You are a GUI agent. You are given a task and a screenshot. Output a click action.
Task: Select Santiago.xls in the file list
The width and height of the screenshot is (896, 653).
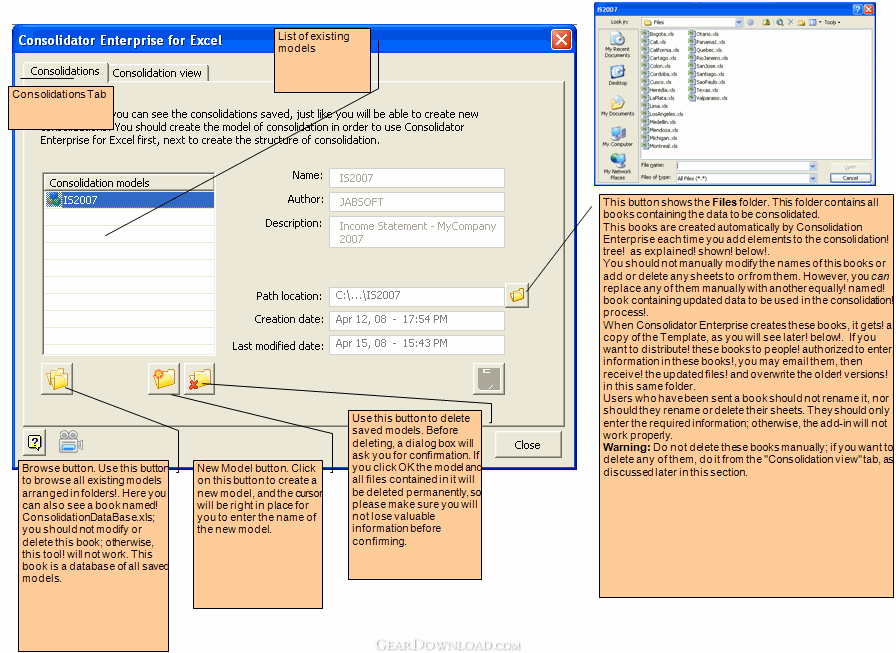[706, 74]
